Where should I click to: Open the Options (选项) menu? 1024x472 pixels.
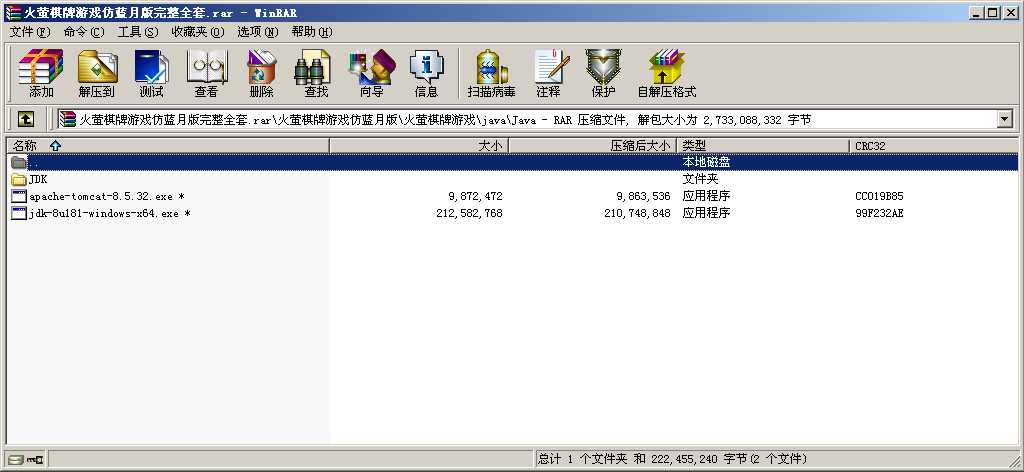pyautogui.click(x=257, y=32)
